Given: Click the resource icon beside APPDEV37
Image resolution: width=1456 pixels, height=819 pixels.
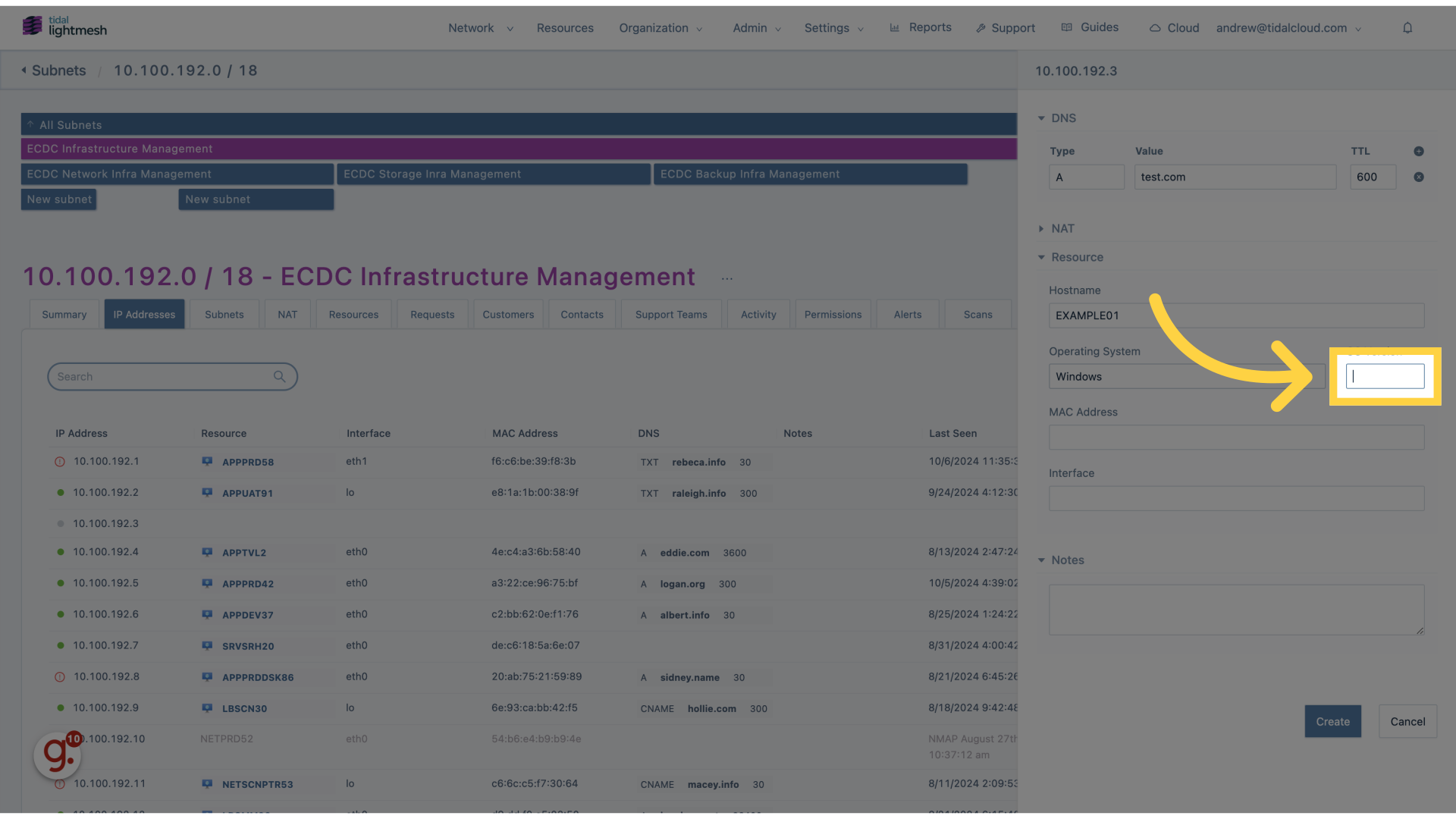Looking at the screenshot, I should [207, 614].
